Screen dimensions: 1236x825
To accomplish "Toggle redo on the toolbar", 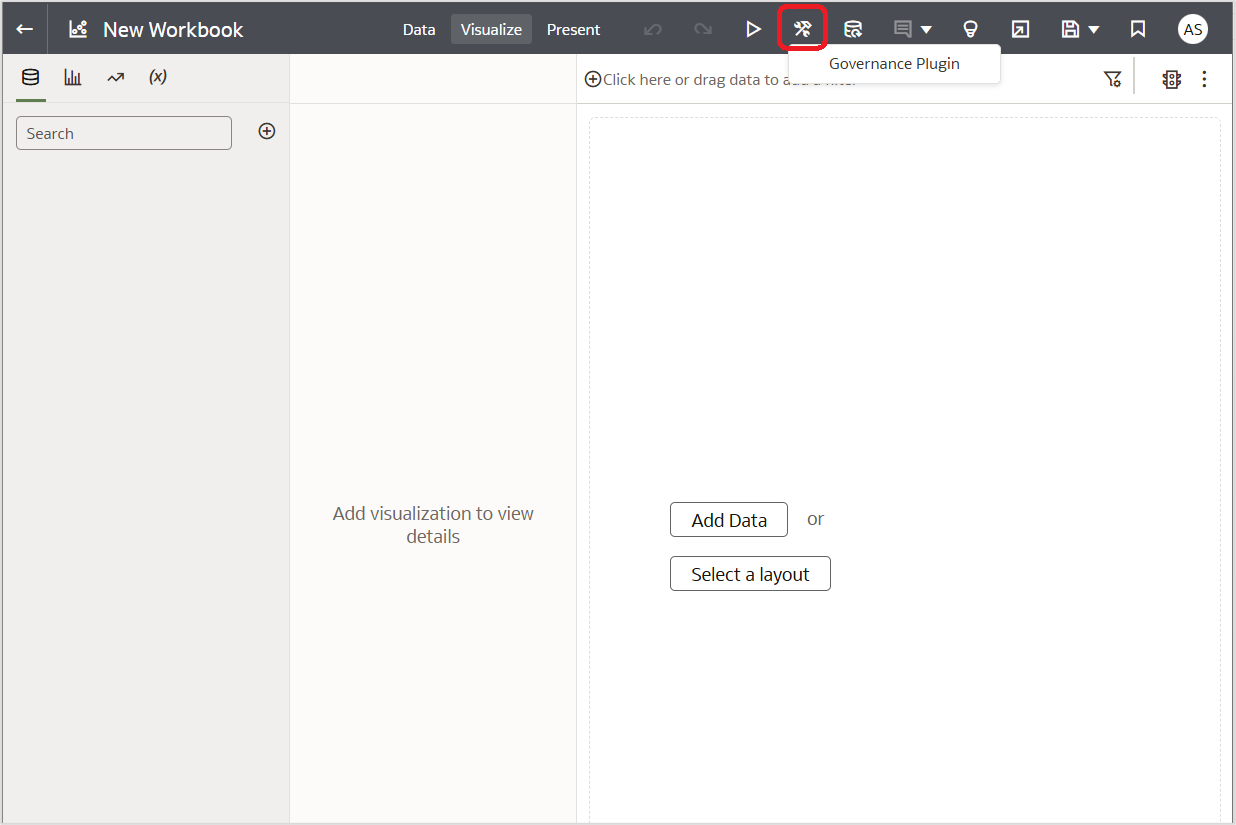I will pyautogui.click(x=703, y=29).
